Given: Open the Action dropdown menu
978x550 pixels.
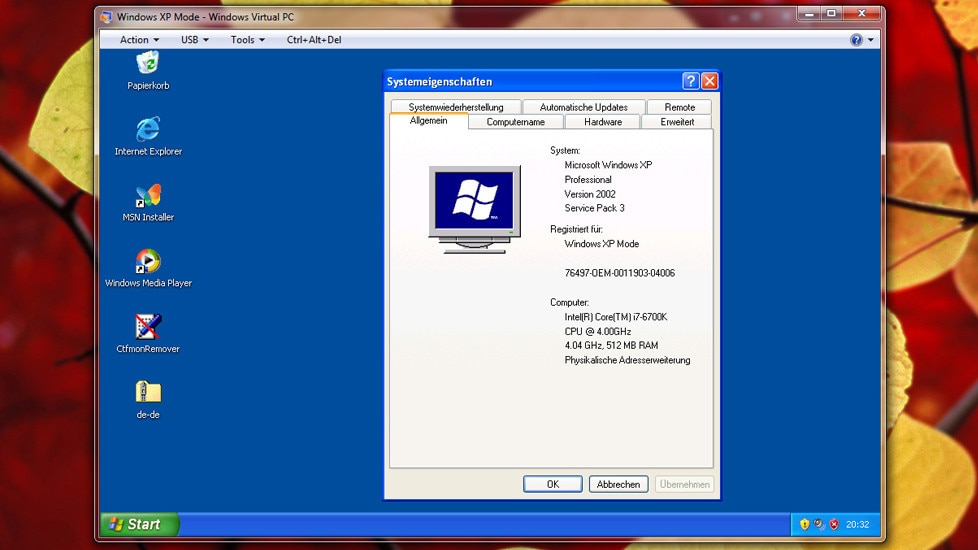Looking at the screenshot, I should pyautogui.click(x=139, y=40).
